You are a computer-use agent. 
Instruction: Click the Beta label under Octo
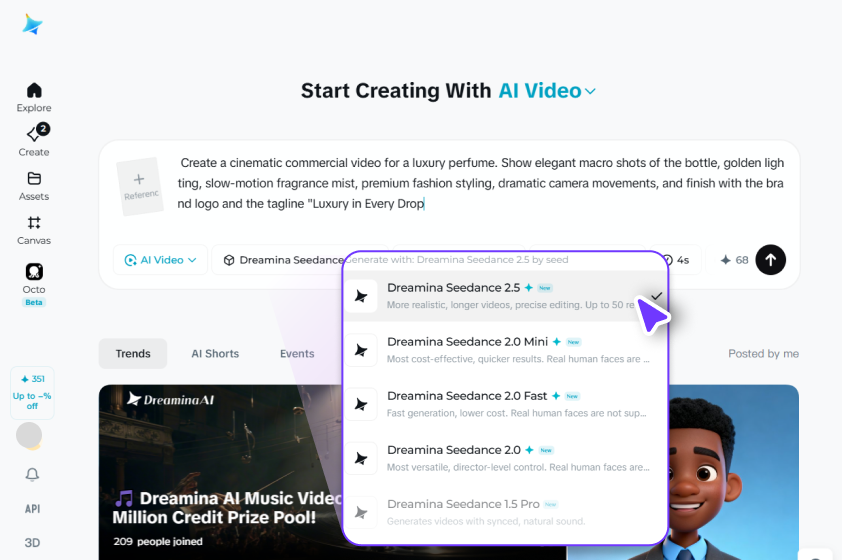point(34,302)
